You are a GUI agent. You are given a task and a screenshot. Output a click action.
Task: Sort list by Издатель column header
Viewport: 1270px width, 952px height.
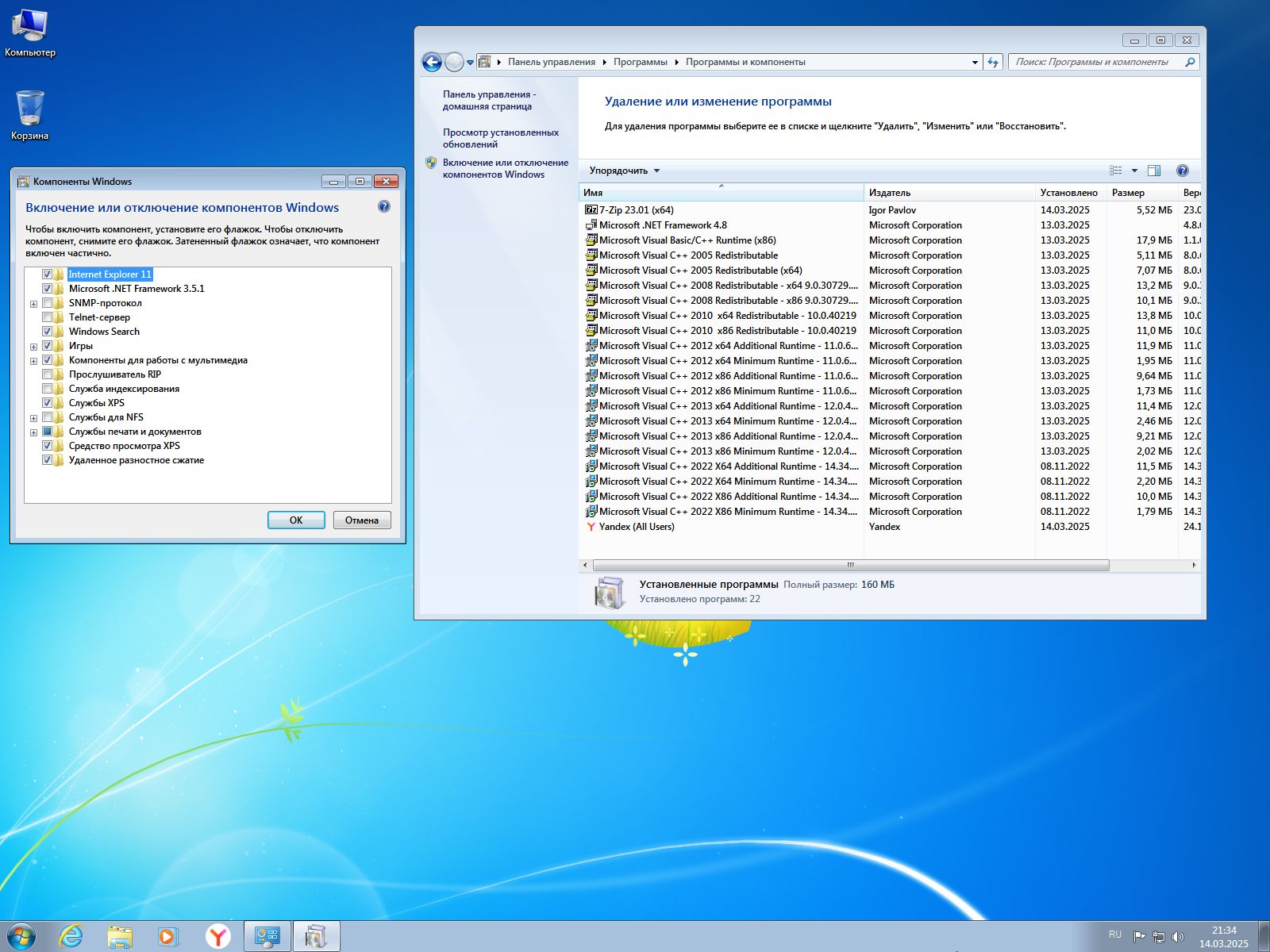[889, 193]
